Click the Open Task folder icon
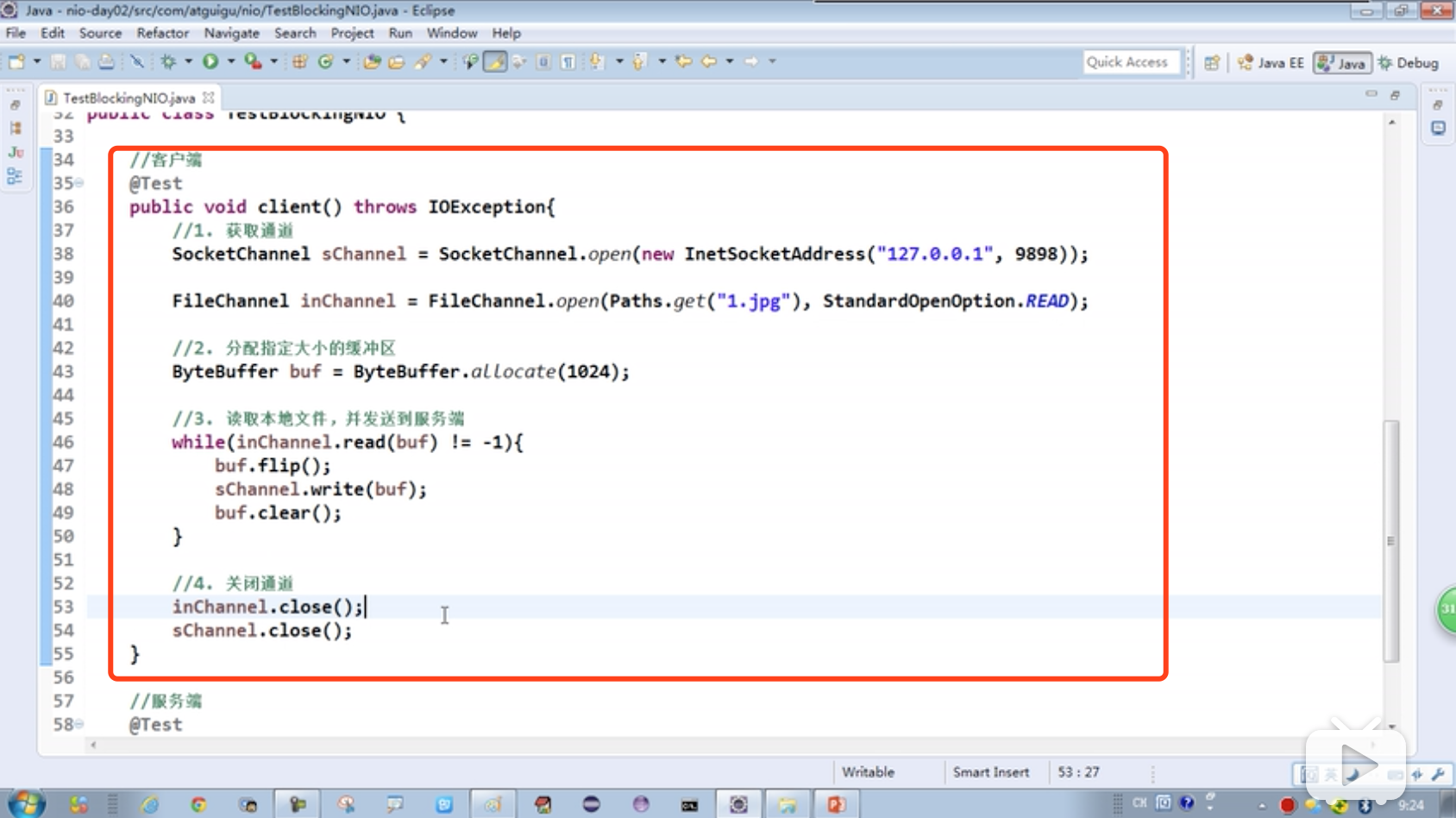 [x=397, y=61]
